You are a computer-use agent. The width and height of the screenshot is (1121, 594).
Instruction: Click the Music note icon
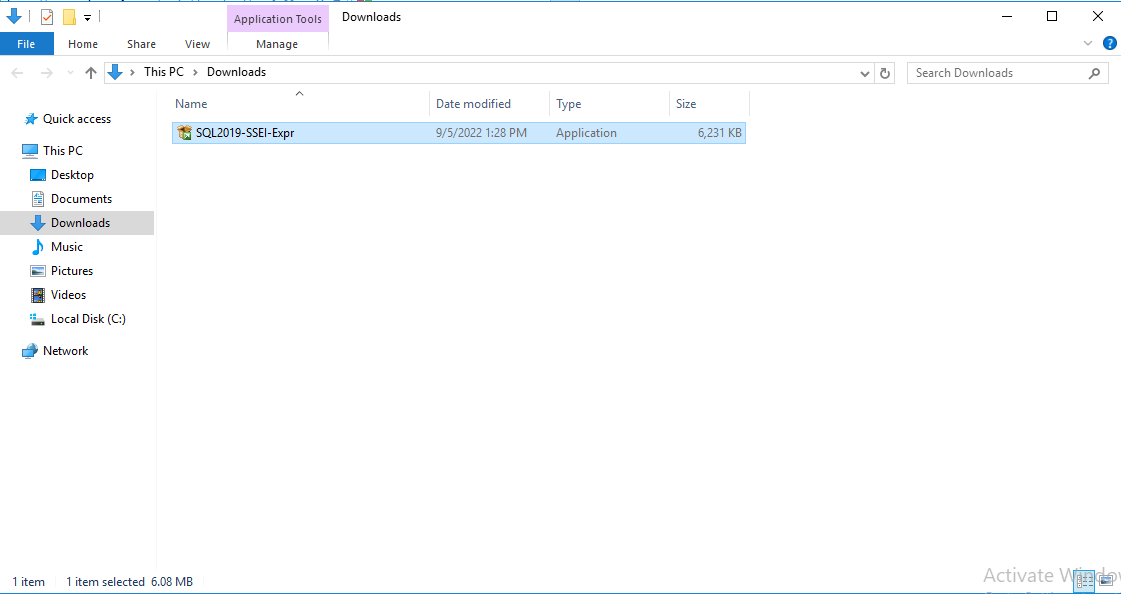pyautogui.click(x=37, y=247)
